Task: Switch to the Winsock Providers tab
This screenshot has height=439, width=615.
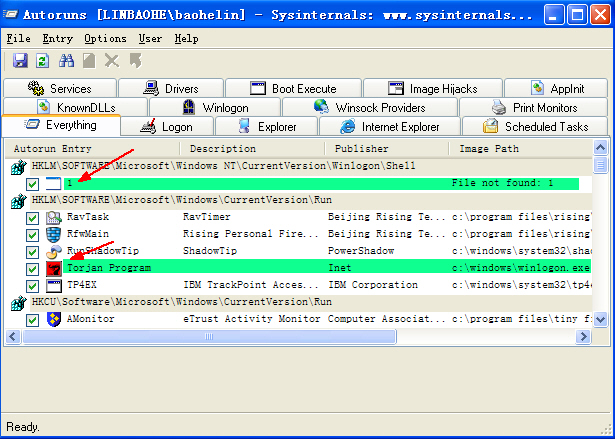Action: coord(370,107)
